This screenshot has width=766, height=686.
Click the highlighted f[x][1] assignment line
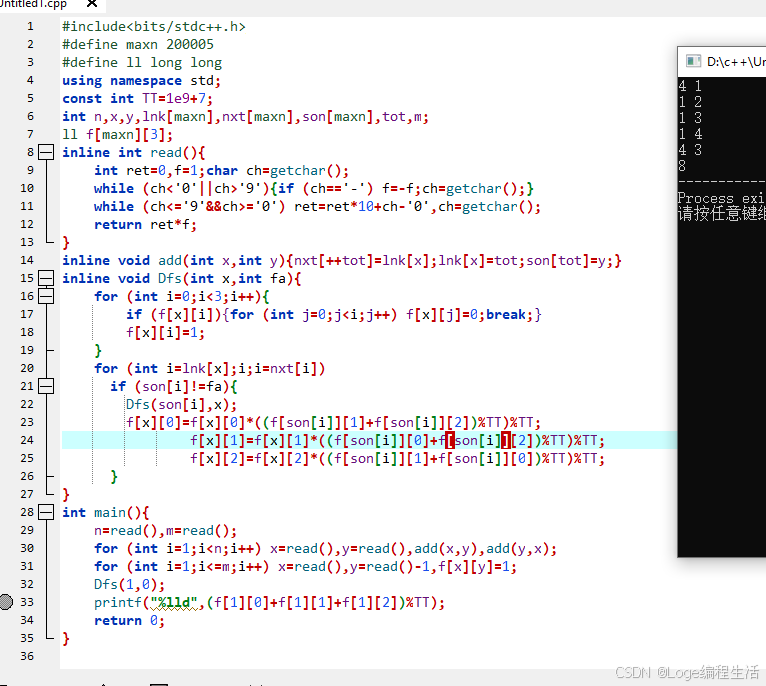pos(397,441)
